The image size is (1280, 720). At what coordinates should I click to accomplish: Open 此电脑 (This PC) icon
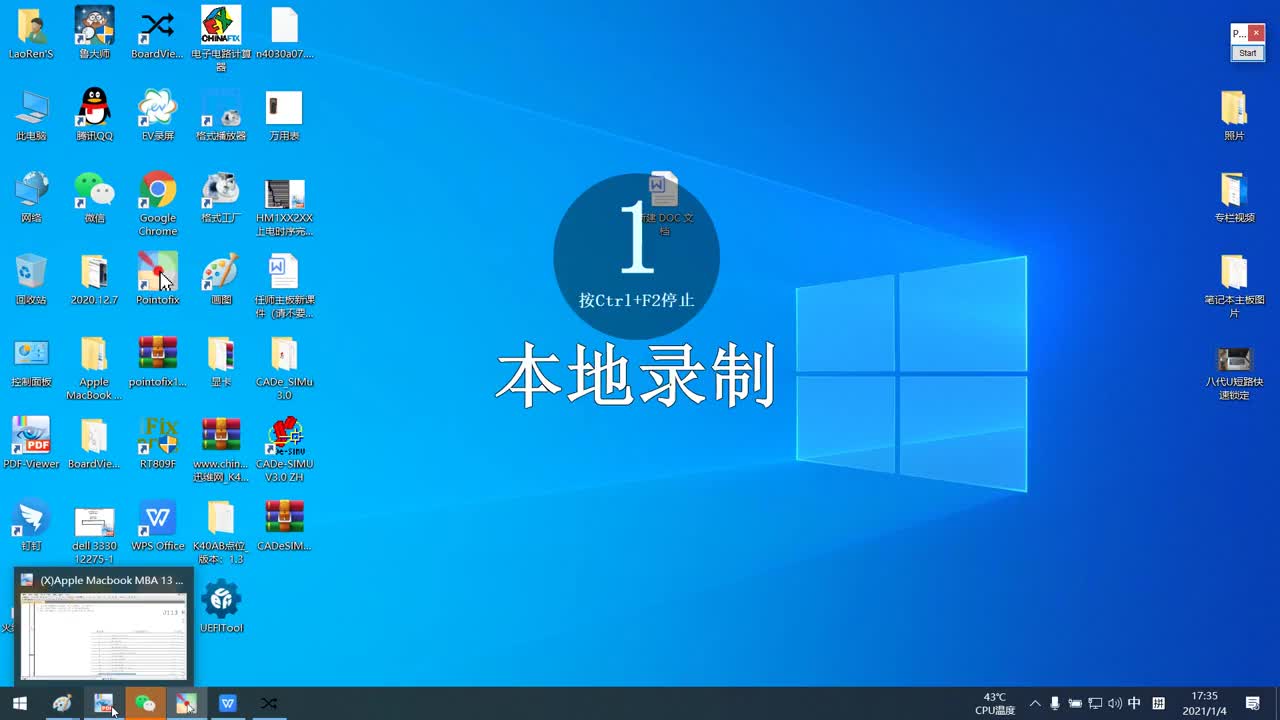(x=31, y=115)
